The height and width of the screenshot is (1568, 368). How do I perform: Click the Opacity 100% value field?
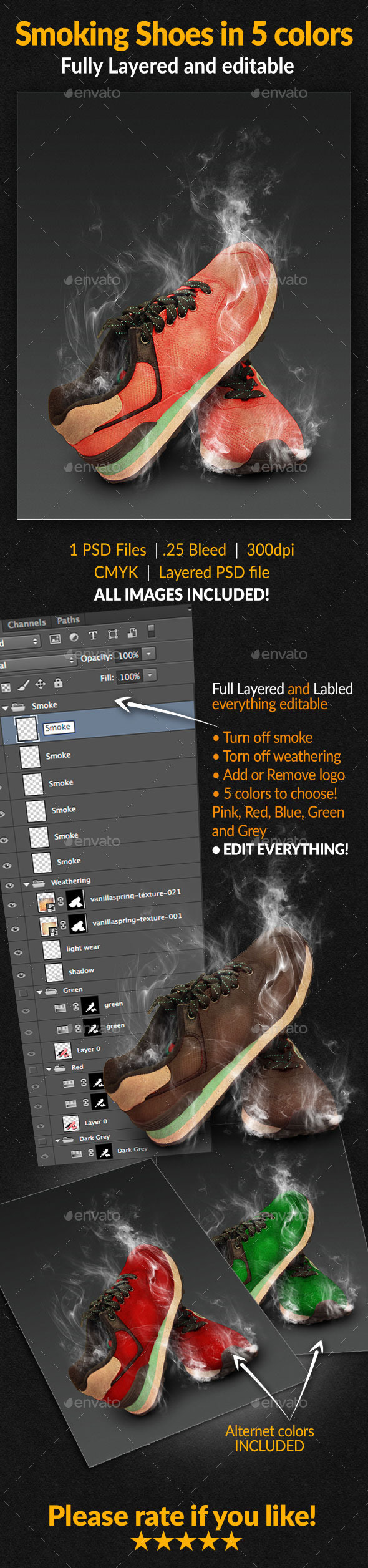[128, 655]
